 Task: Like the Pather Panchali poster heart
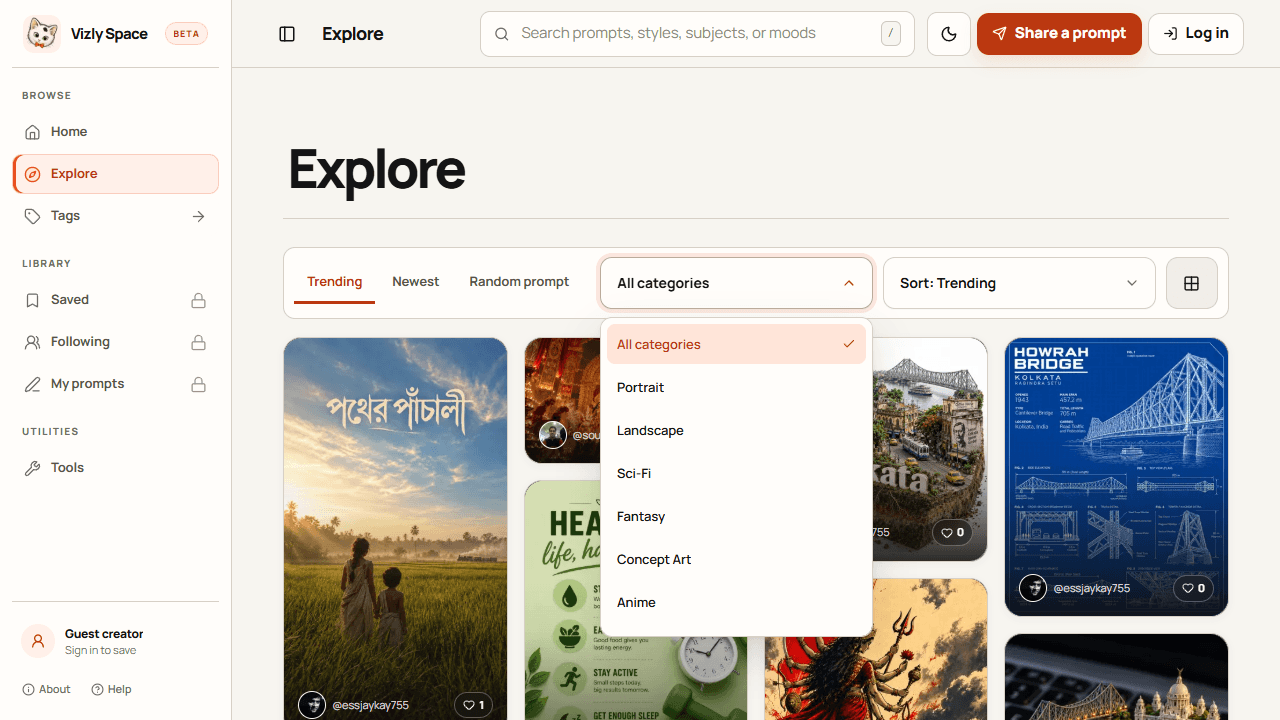tap(473, 705)
